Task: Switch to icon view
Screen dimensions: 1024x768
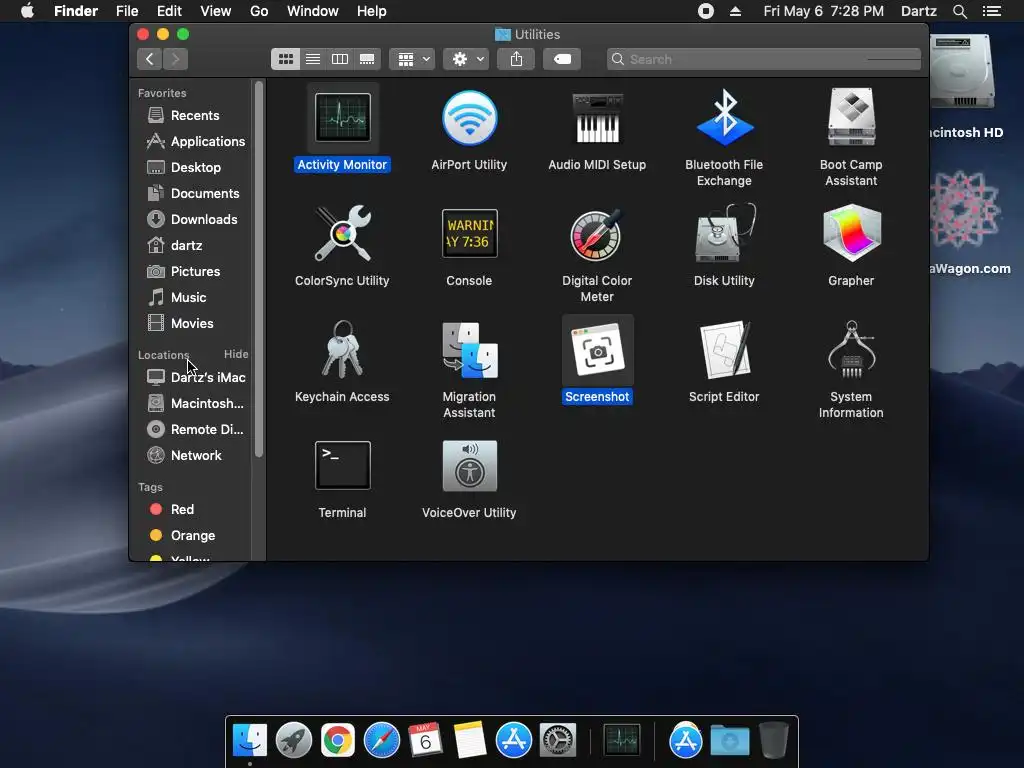Action: pos(285,59)
